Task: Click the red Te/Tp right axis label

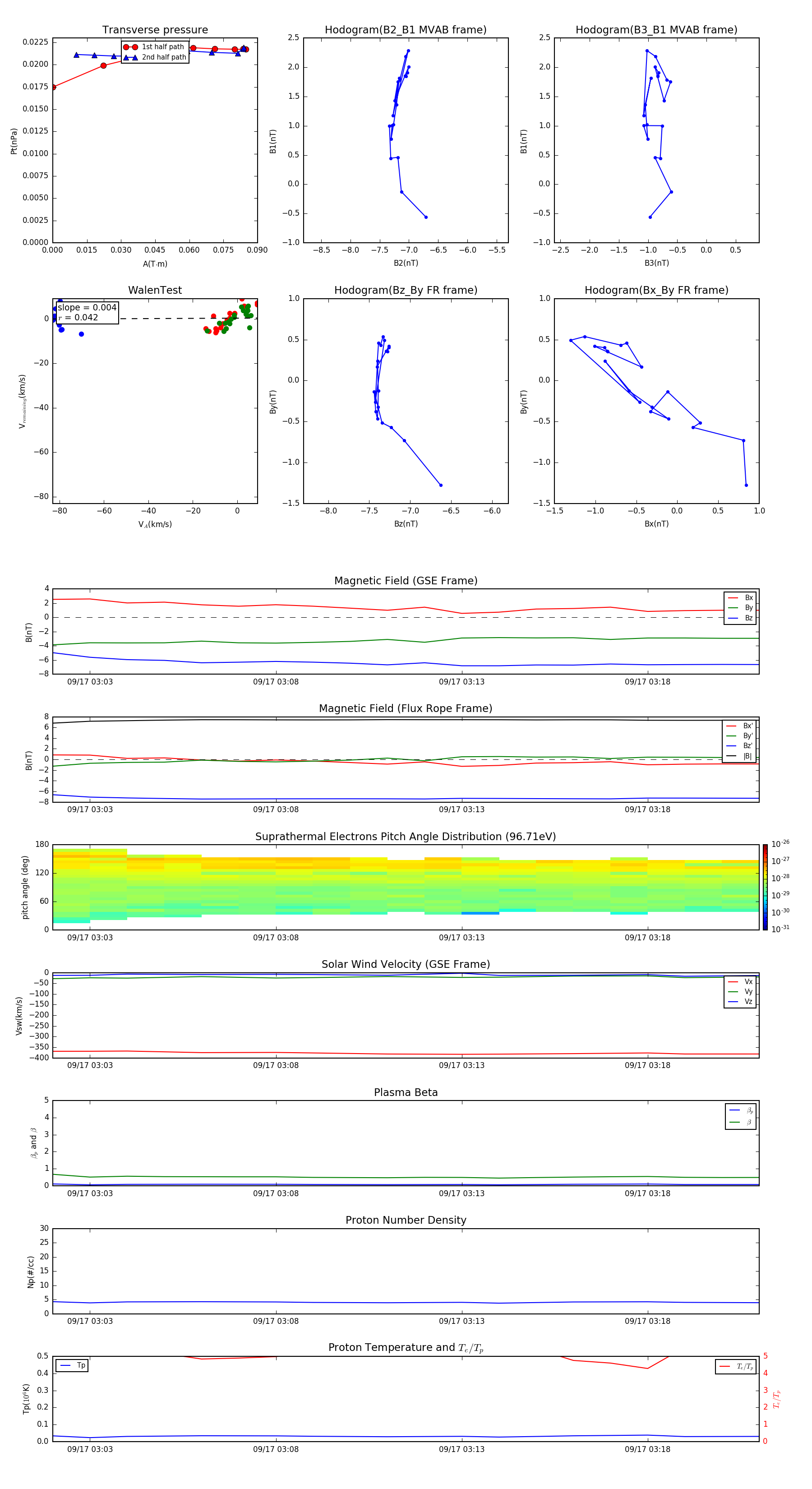Action: tap(777, 1399)
